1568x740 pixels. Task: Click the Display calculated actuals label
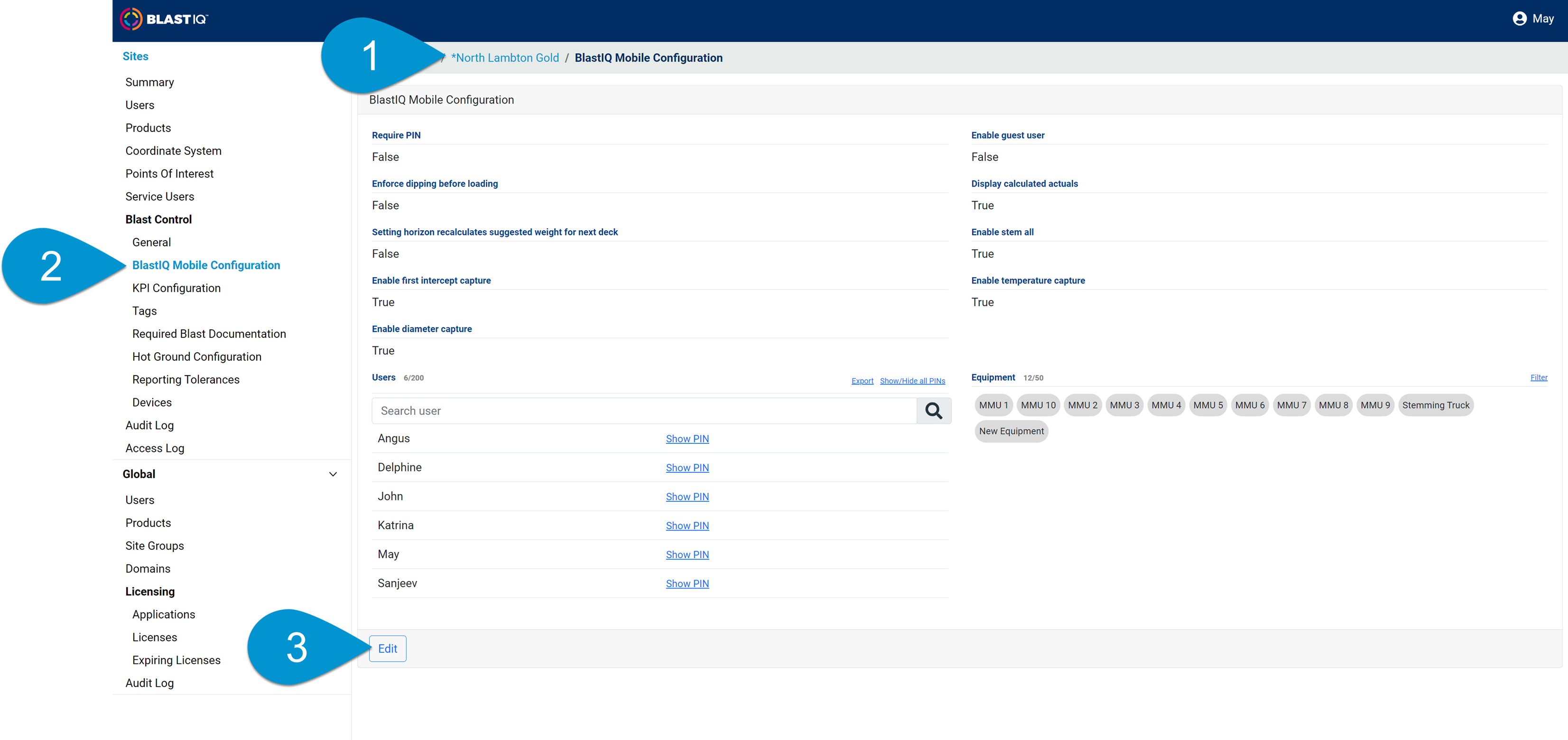click(1024, 184)
